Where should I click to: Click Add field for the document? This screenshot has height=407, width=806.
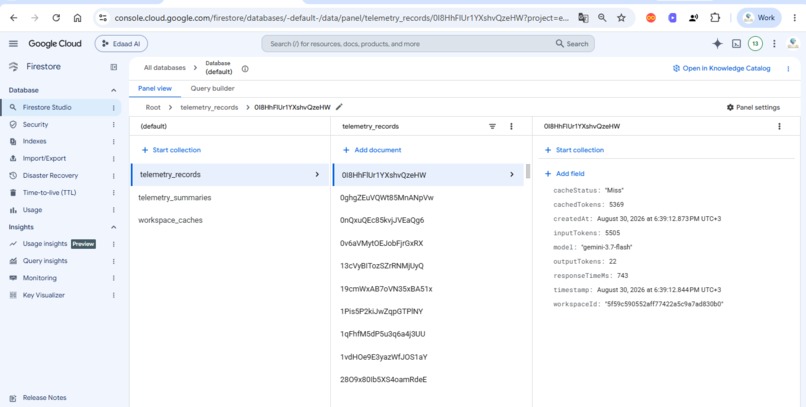tap(564, 174)
